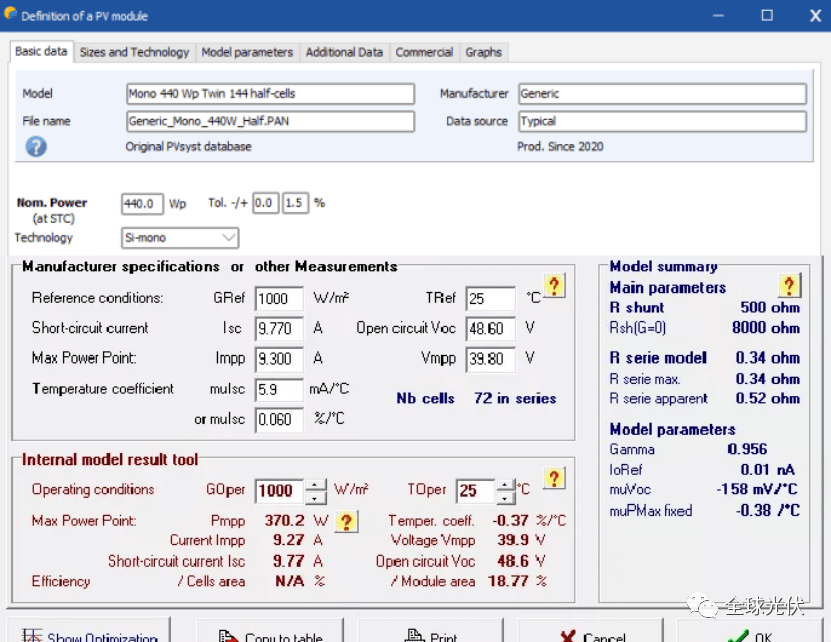The height and width of the screenshot is (642, 831).
Task: Click the help icon beside TOper operating conditions
Action: pos(554,478)
